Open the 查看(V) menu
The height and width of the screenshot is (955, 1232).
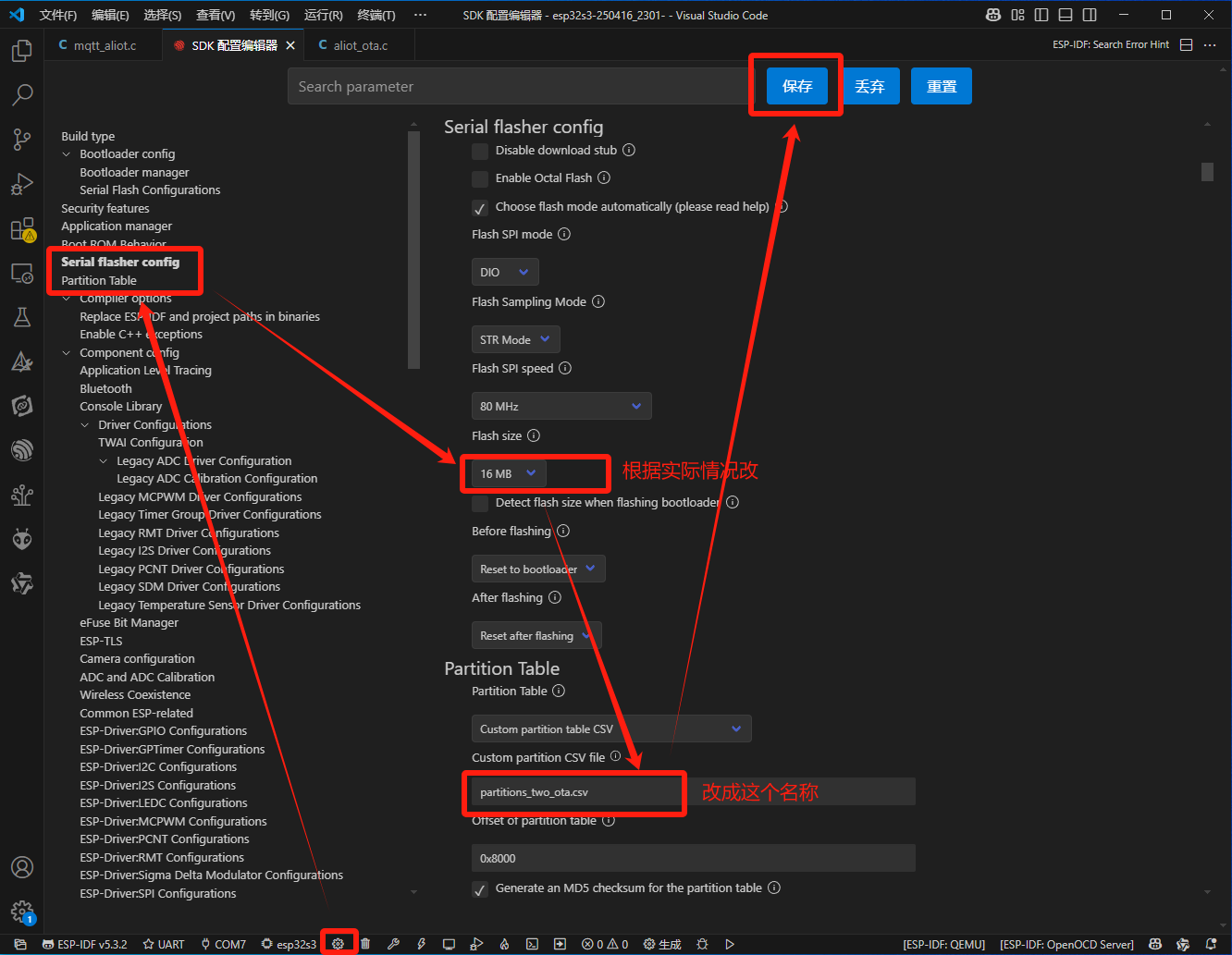coord(216,15)
